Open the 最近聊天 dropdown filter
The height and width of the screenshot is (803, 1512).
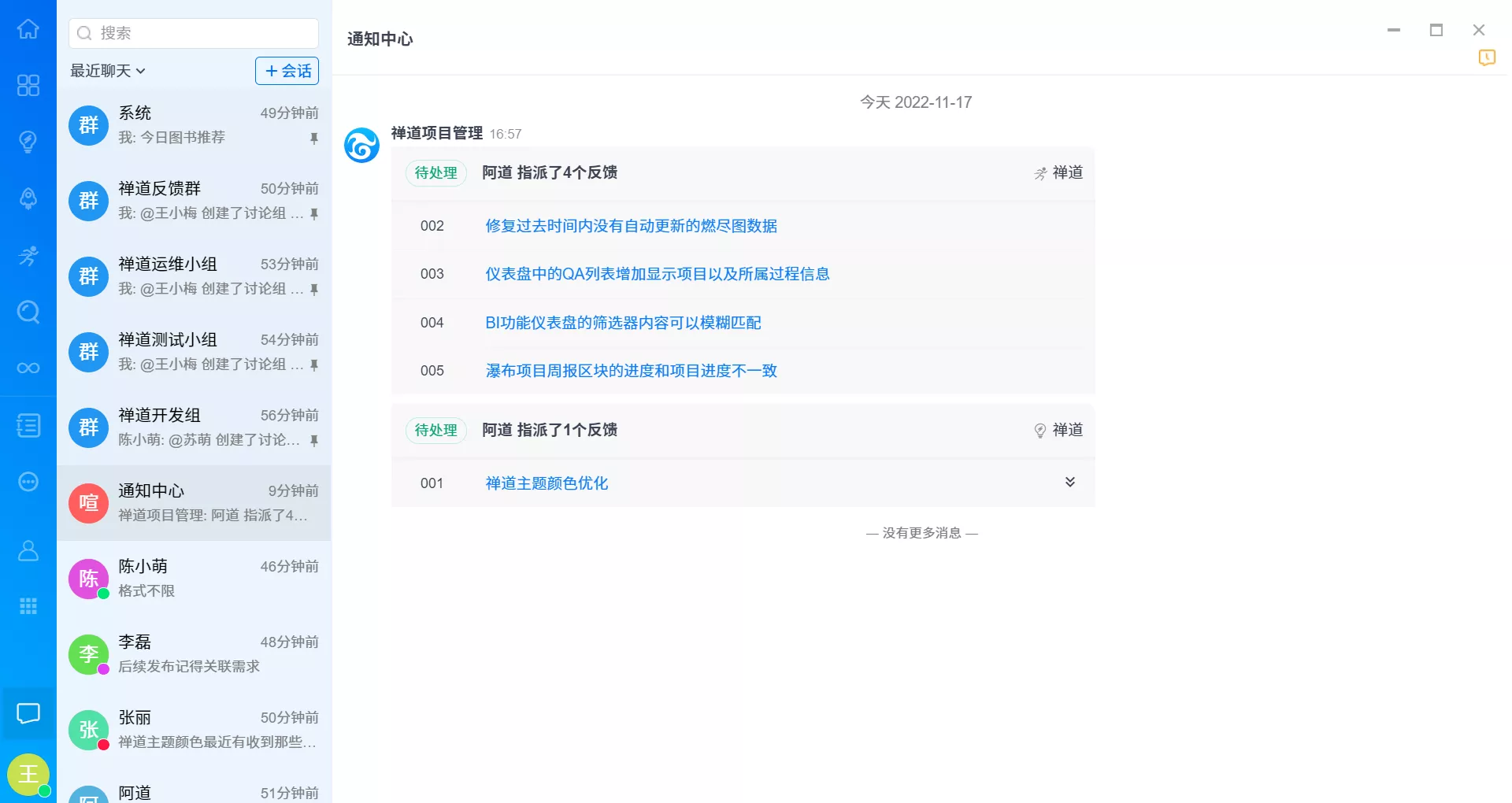[x=108, y=71]
